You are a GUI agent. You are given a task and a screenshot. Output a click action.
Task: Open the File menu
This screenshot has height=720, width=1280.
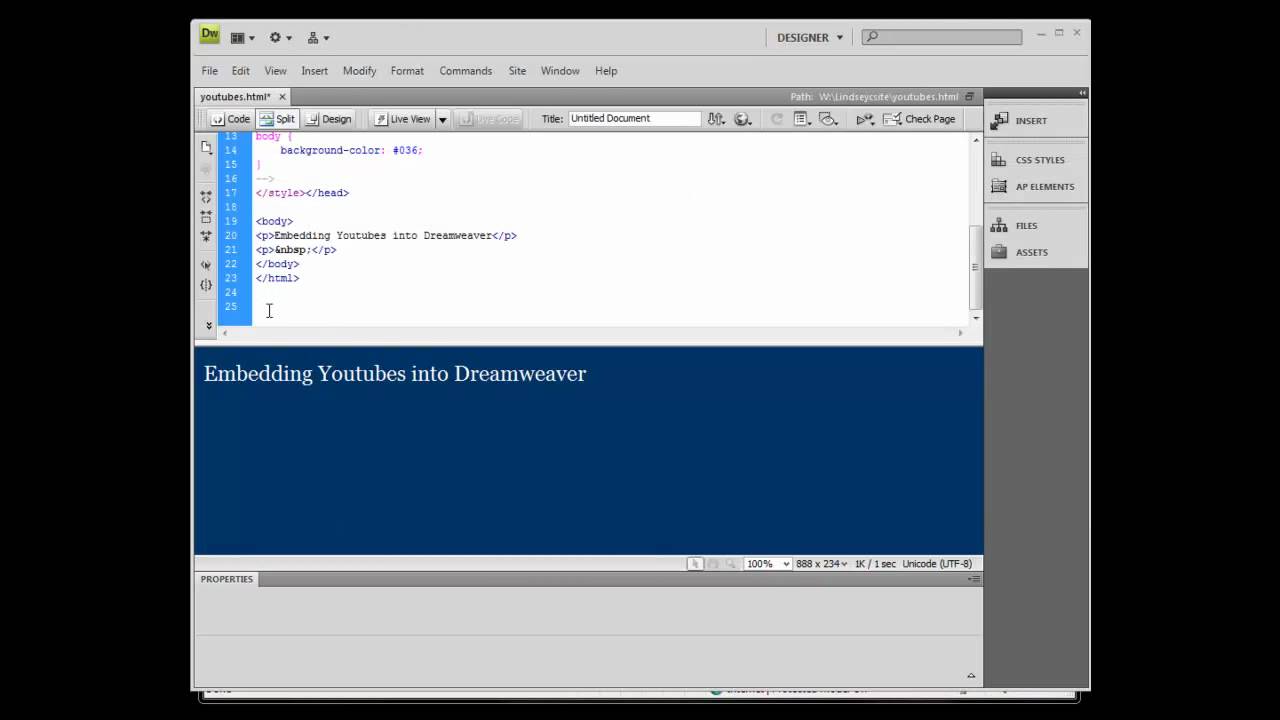pos(209,71)
